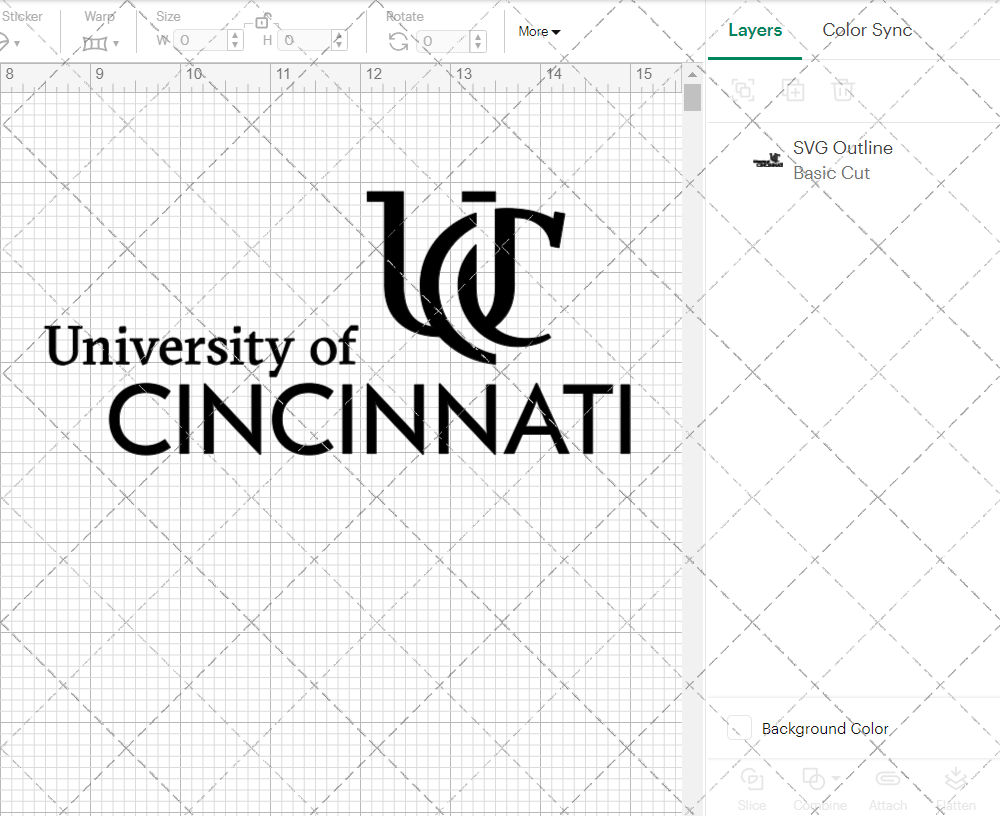1000x816 pixels.
Task: Click the Rotate icon
Action: coord(399,42)
